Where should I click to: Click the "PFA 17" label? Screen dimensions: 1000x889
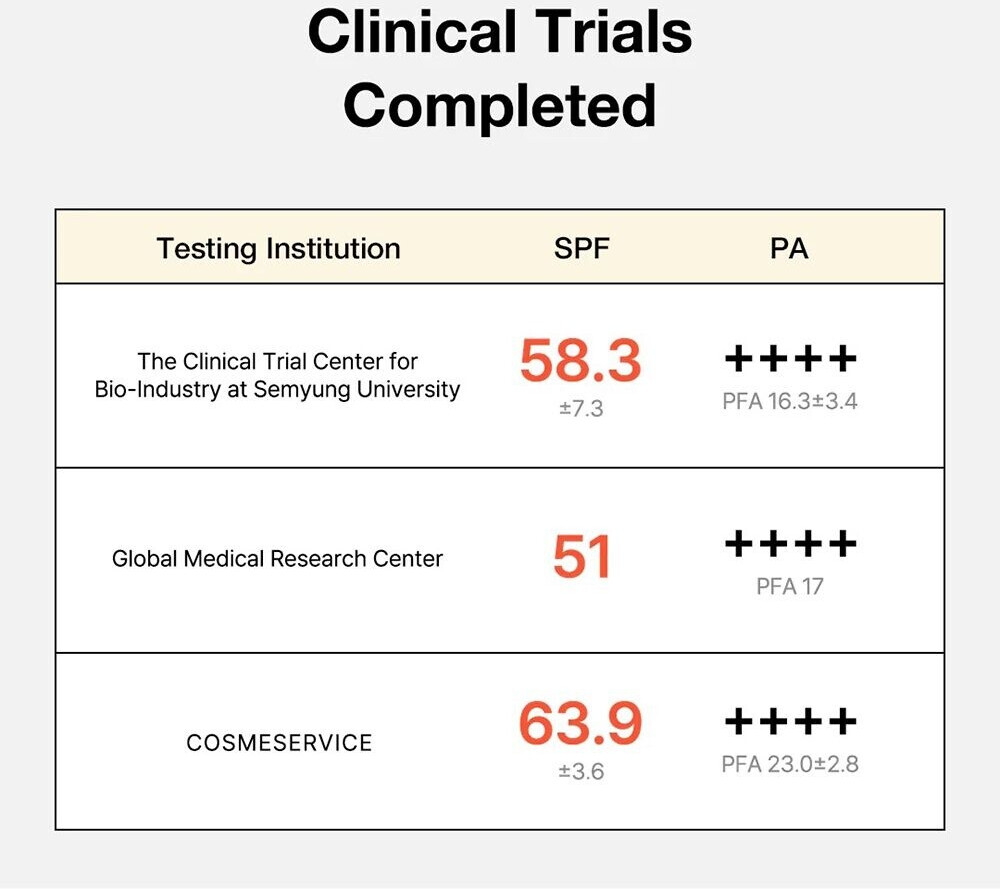click(790, 586)
